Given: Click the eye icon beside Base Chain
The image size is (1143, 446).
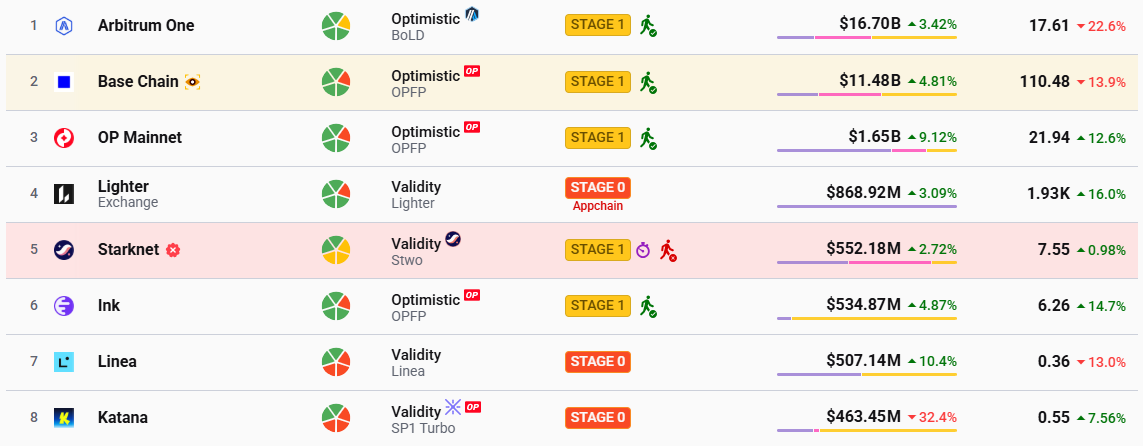Looking at the screenshot, I should pyautogui.click(x=192, y=82).
